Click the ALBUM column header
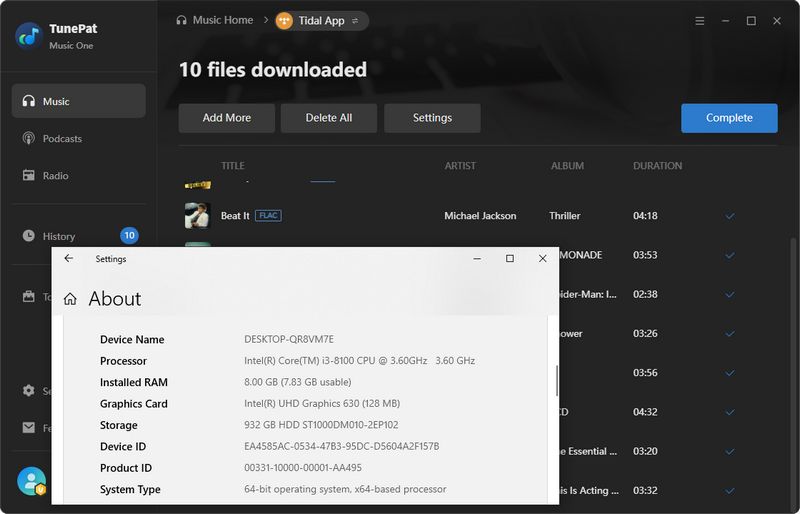Image resolution: width=800 pixels, height=514 pixels. 567,166
